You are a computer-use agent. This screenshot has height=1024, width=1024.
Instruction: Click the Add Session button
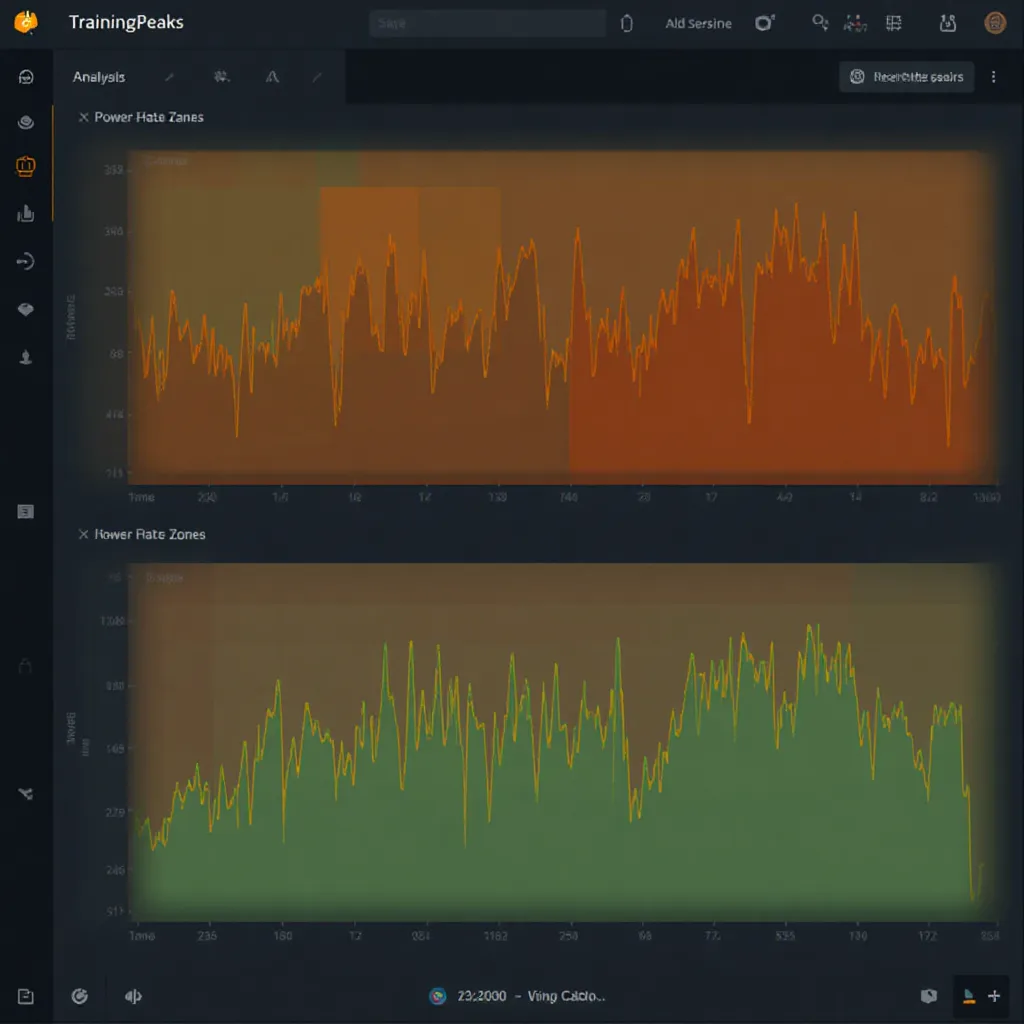[698, 23]
